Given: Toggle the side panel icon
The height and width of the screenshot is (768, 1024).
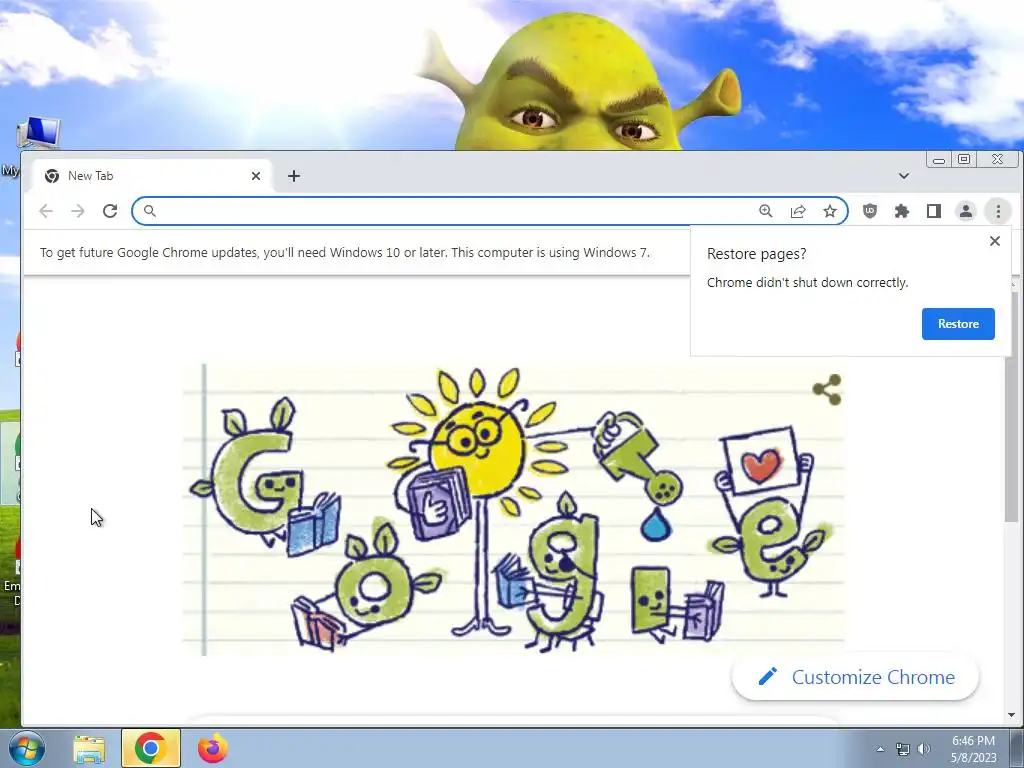Looking at the screenshot, I should [x=934, y=211].
